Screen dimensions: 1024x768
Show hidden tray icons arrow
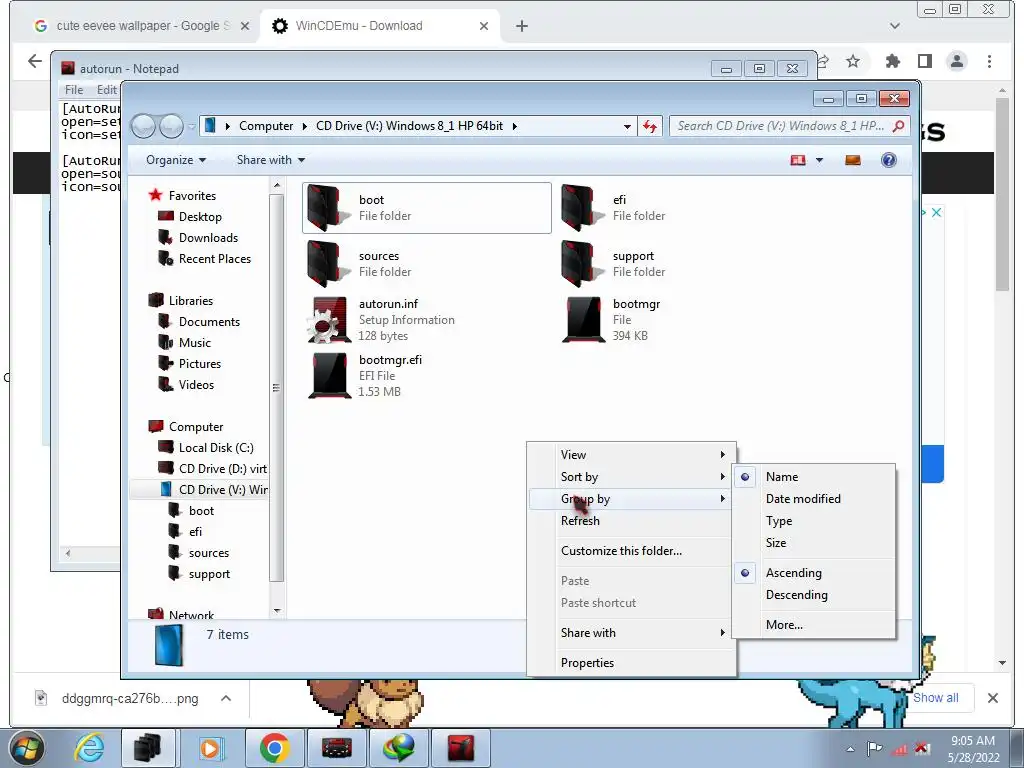coord(850,748)
